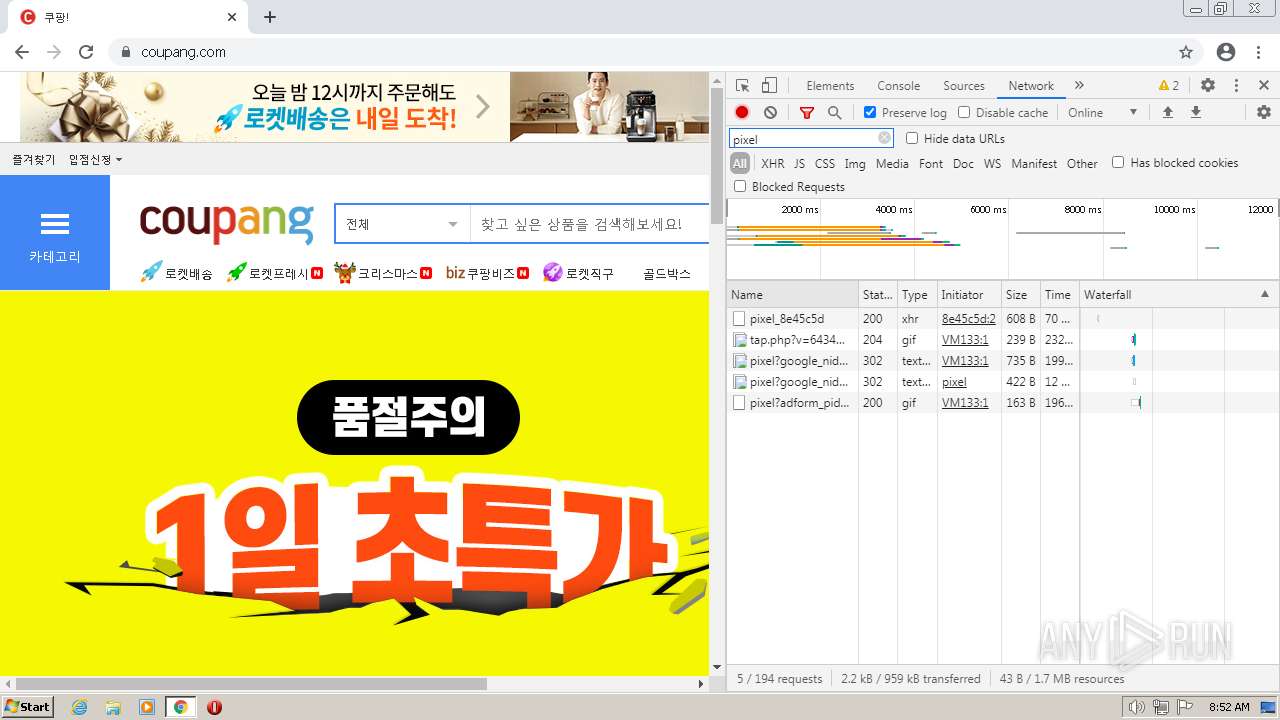Select the Network tab
Image resolution: width=1280 pixels, height=720 pixels.
click(x=1031, y=86)
